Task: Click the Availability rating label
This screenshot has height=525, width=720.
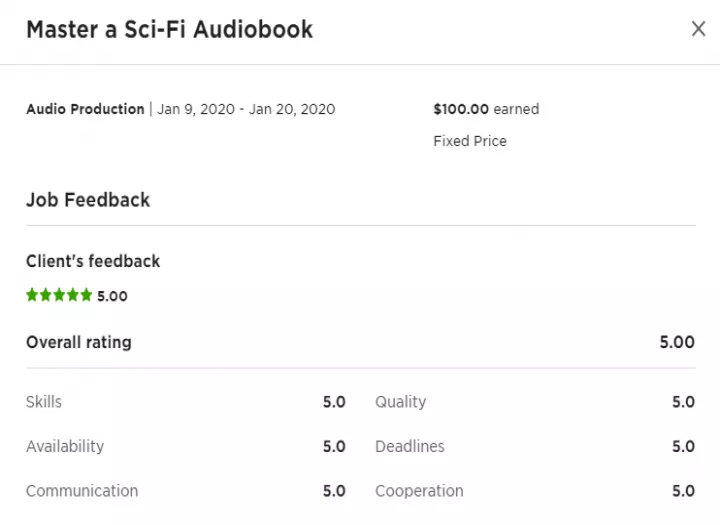Action: tap(65, 446)
